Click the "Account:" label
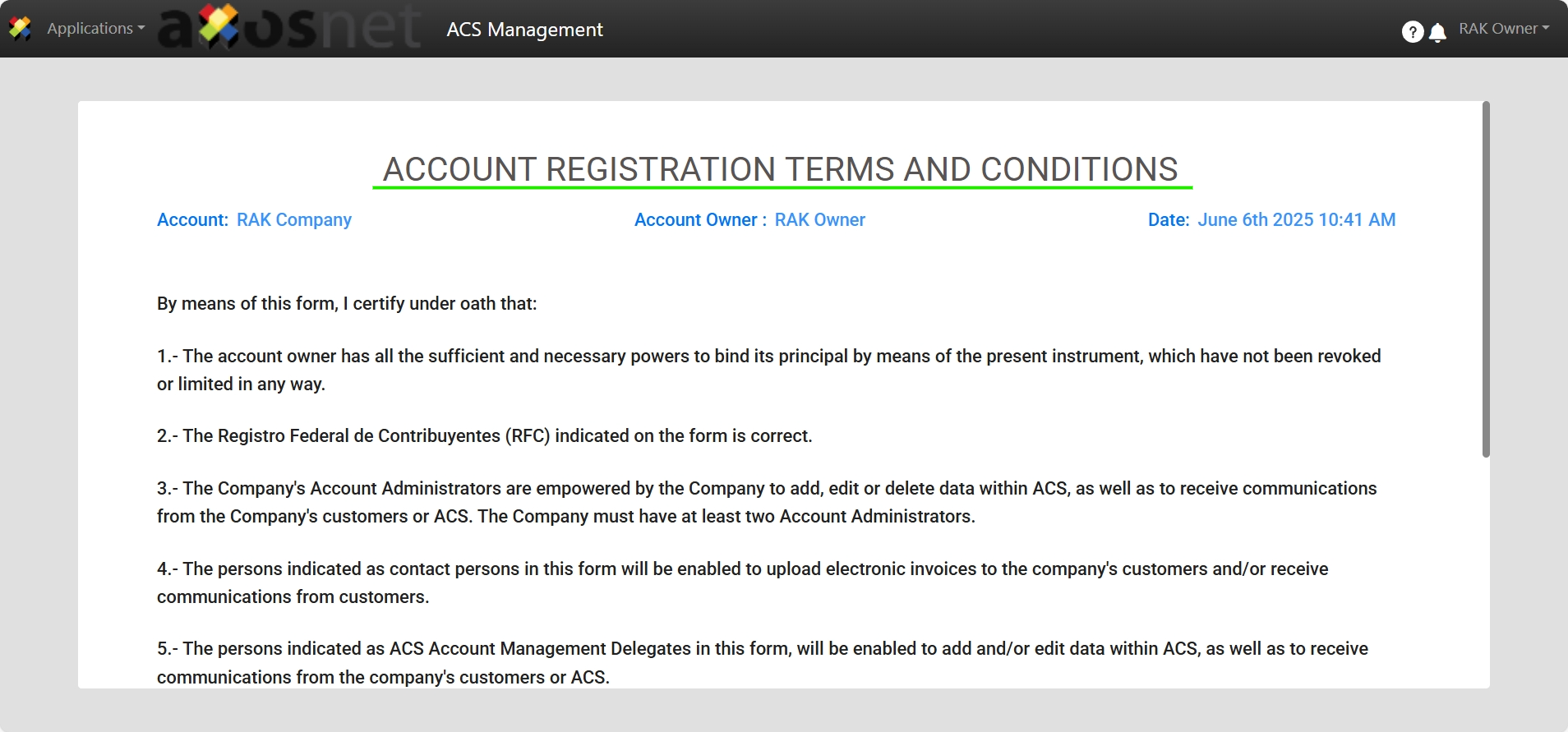 (192, 220)
